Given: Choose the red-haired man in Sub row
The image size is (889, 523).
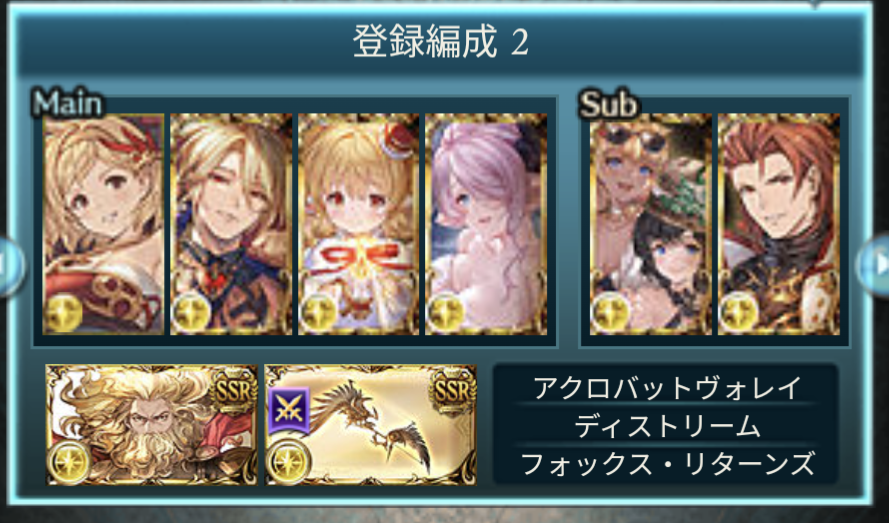Looking at the screenshot, I should [779, 224].
